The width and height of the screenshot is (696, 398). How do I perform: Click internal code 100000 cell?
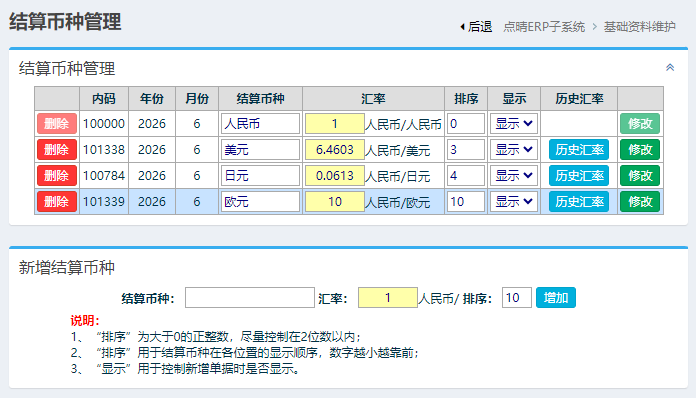[x=104, y=123]
